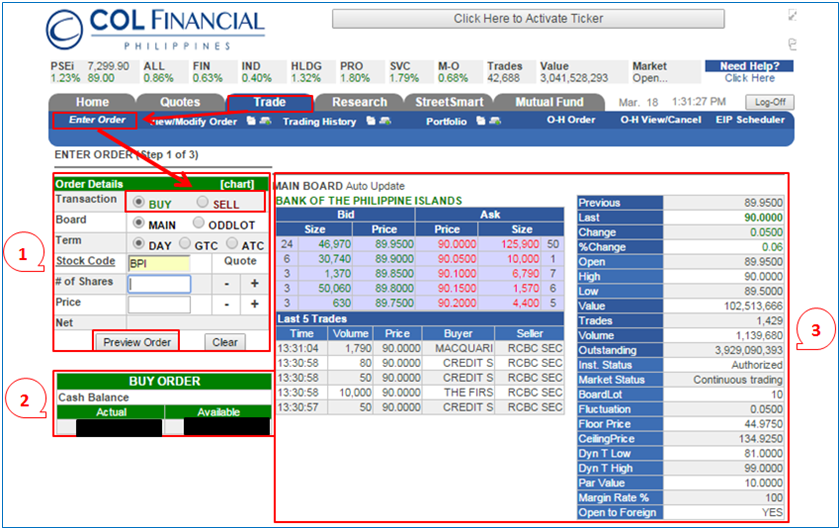Click the MACQUARI buyer cell
840x530 pixels.
coord(464,348)
